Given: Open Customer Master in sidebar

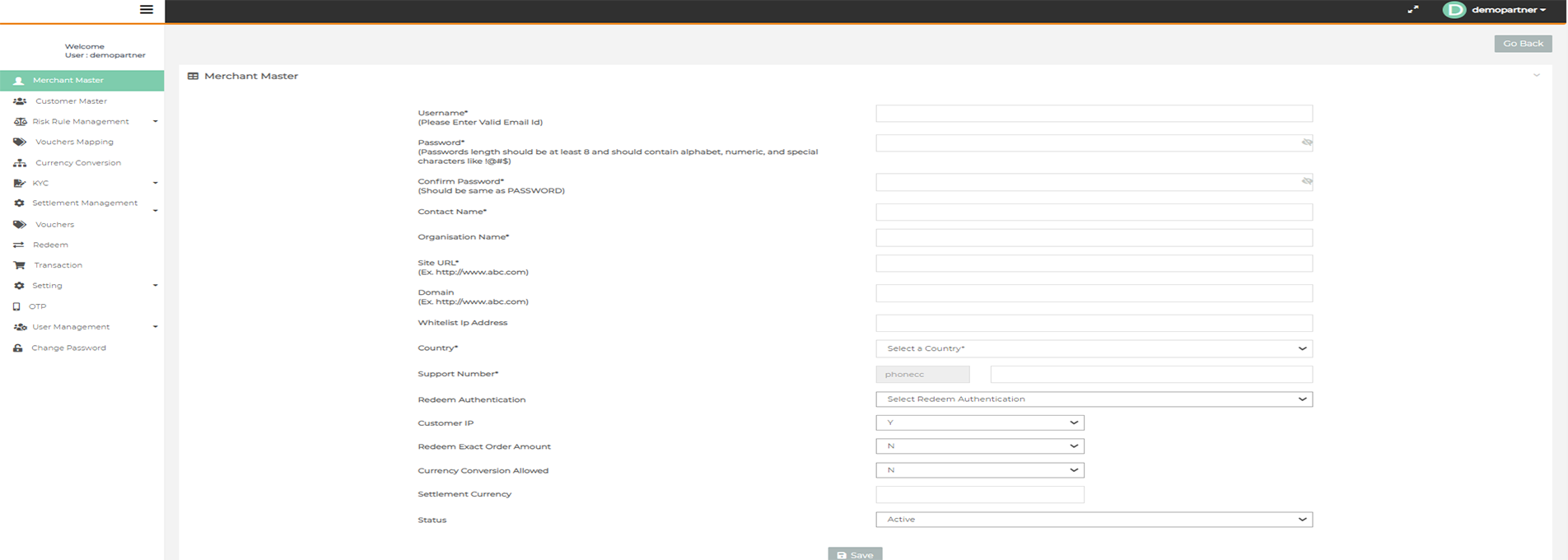Looking at the screenshot, I should (71, 101).
